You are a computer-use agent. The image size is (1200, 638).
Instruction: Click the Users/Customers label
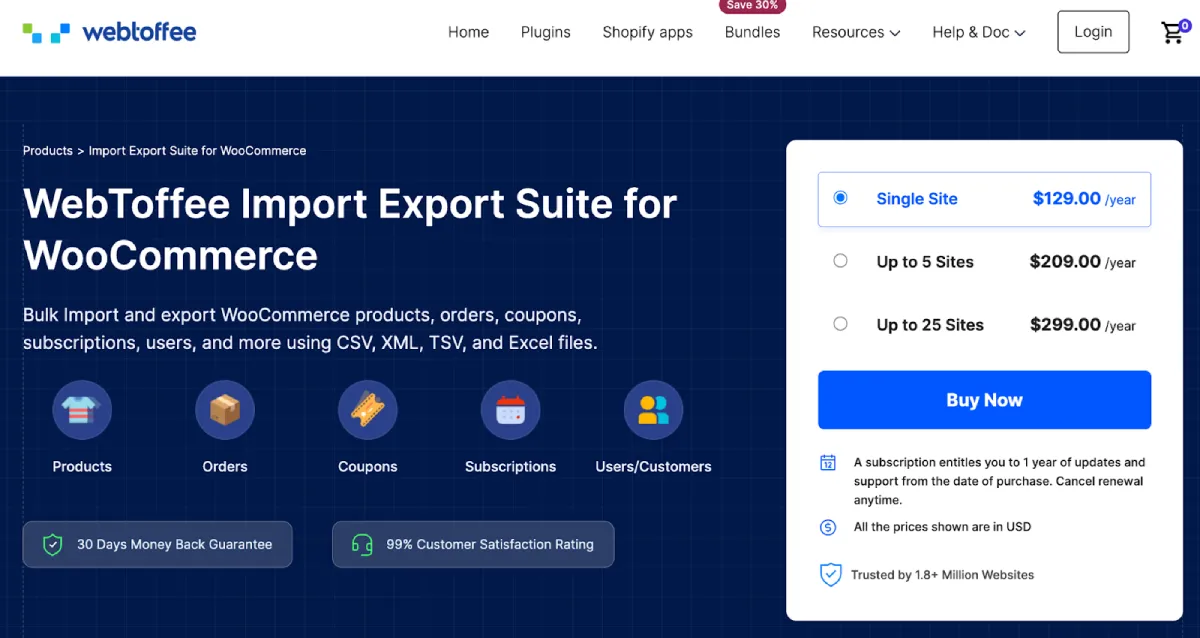point(653,467)
